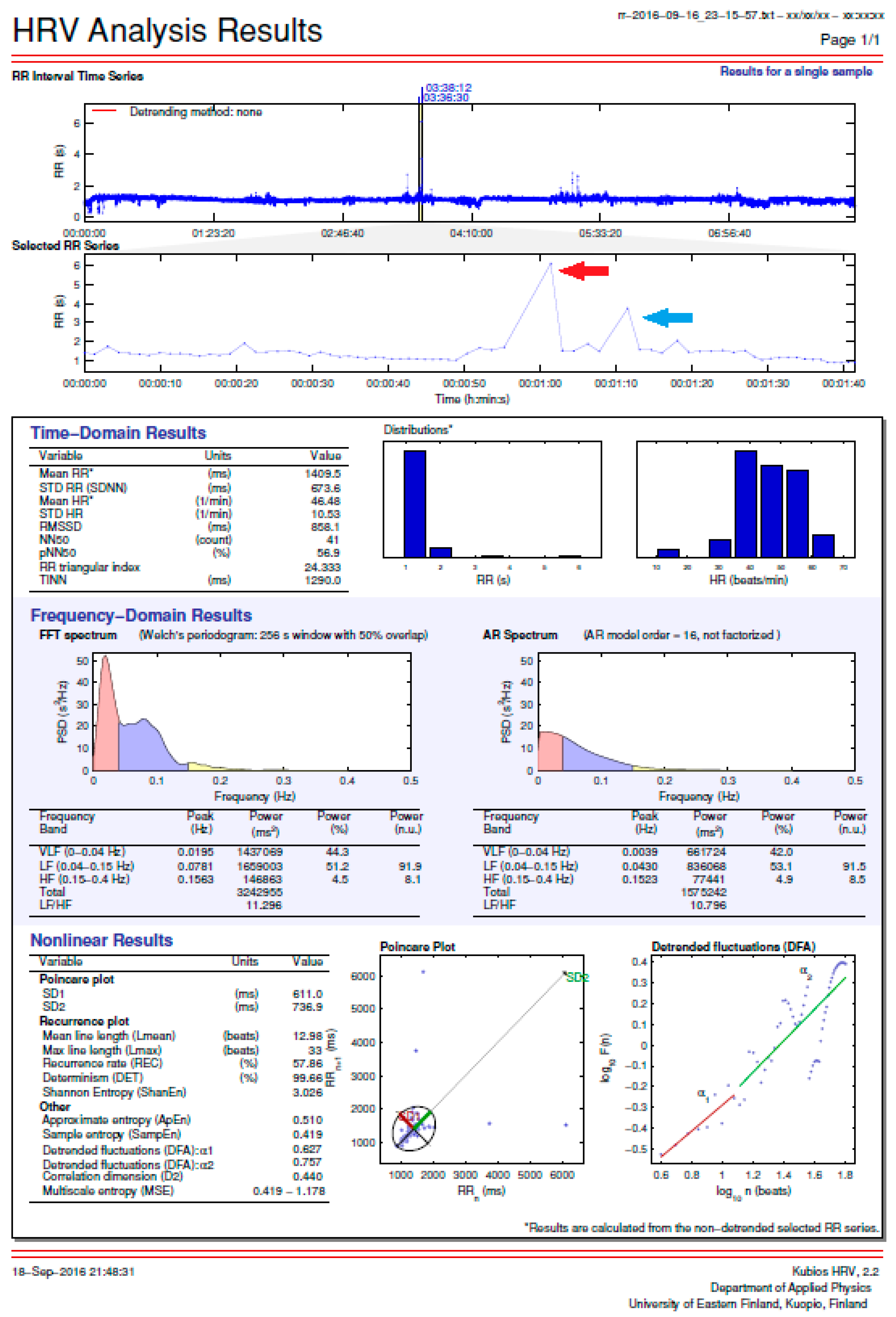Viewport: 896px width, 1317px height.
Task: Click the red detrending legend line
Action: coord(104,111)
